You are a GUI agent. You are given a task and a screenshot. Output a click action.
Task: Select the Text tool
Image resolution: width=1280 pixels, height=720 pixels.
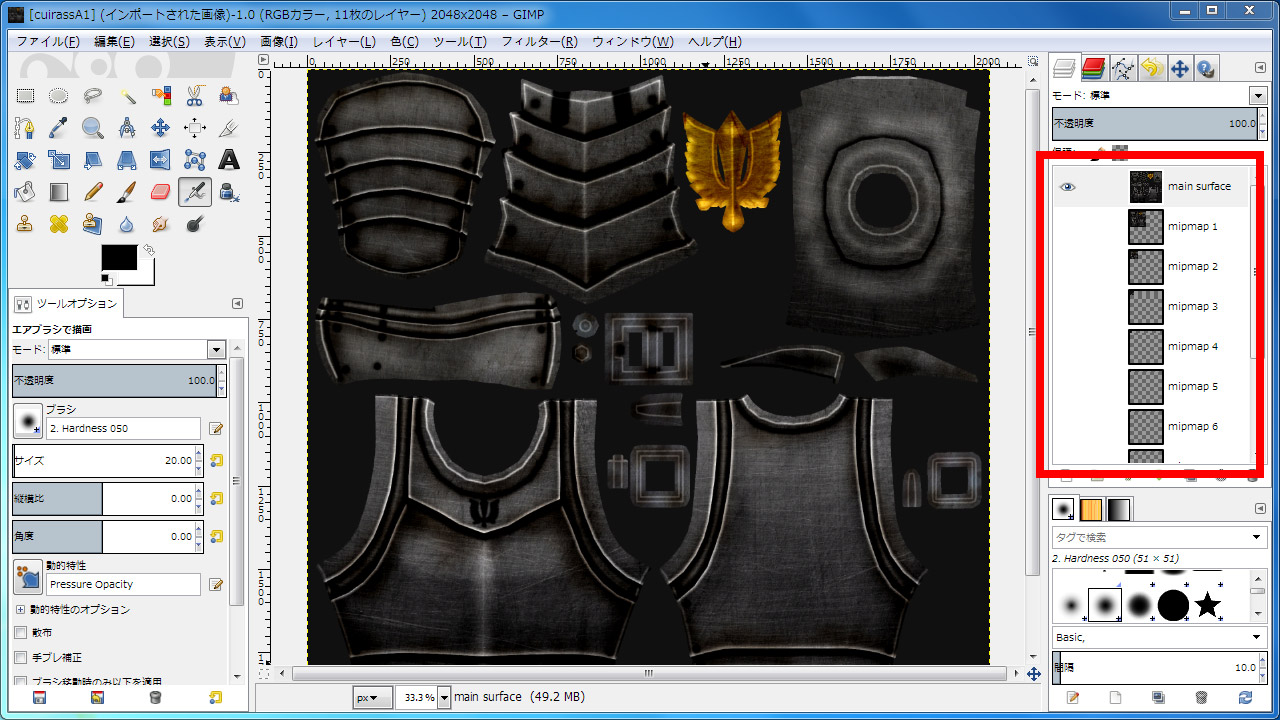229,160
